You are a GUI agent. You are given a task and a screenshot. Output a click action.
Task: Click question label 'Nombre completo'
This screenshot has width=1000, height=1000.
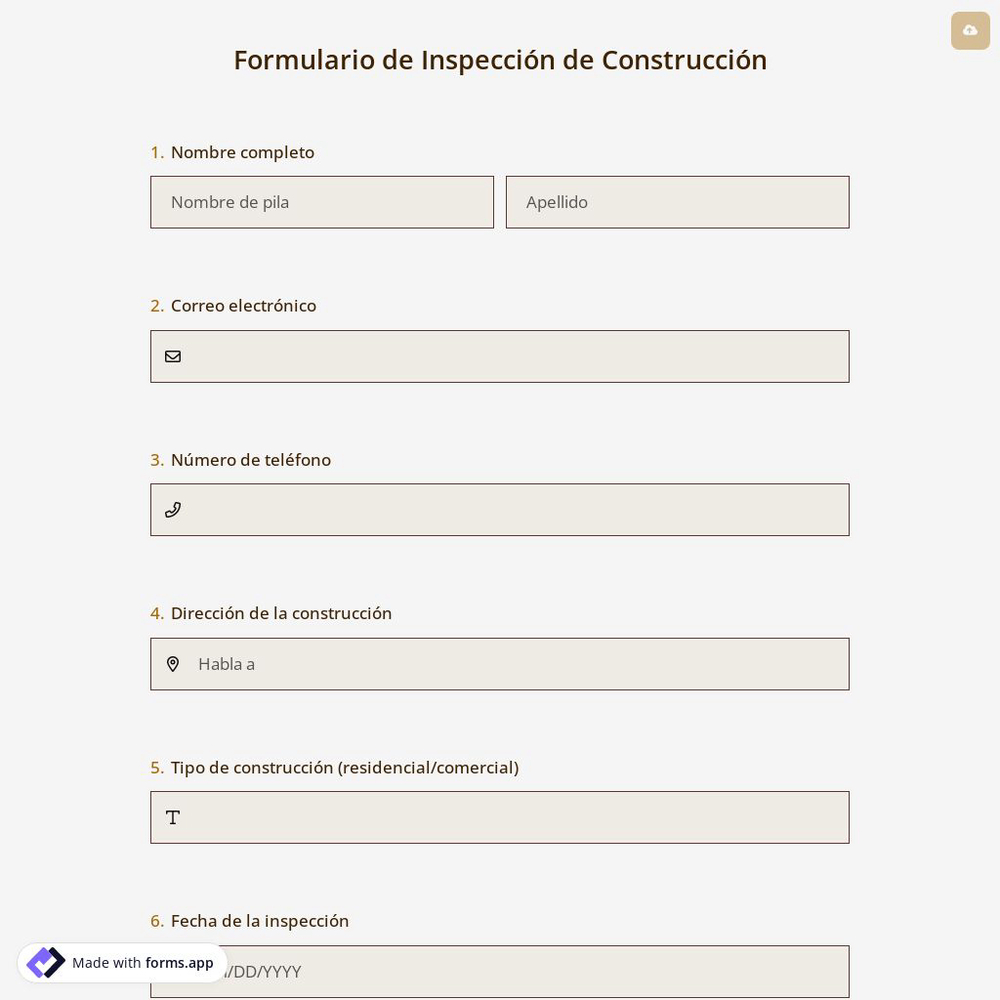click(x=242, y=152)
